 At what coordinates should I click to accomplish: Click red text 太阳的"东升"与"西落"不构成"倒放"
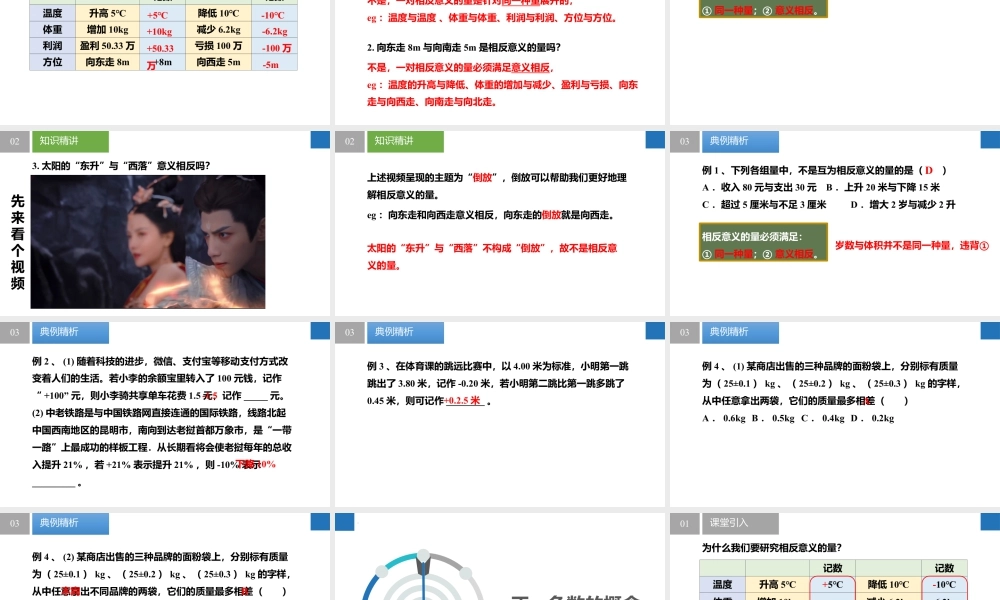492,256
